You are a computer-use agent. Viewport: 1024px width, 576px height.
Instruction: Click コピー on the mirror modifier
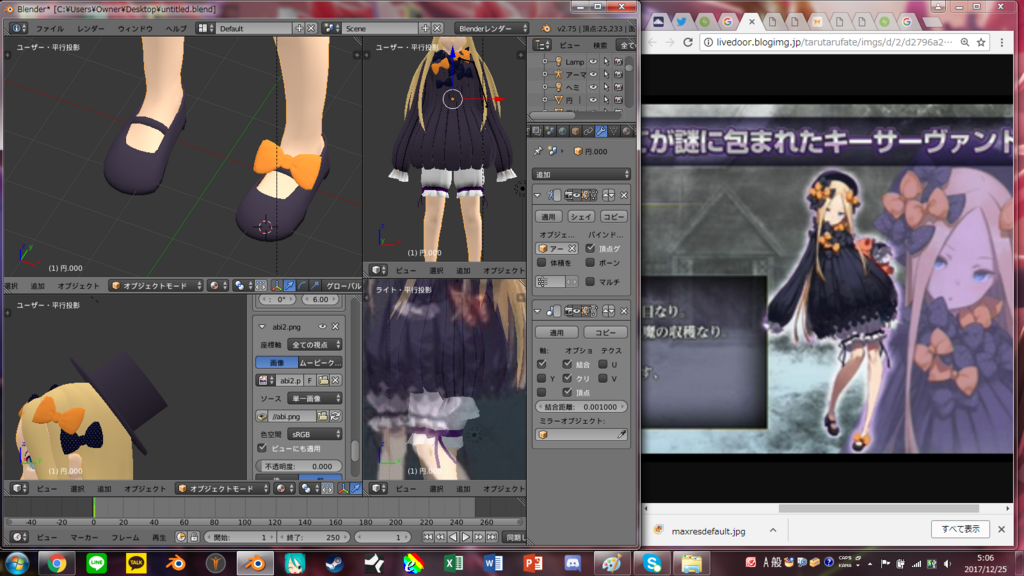pyautogui.click(x=605, y=332)
